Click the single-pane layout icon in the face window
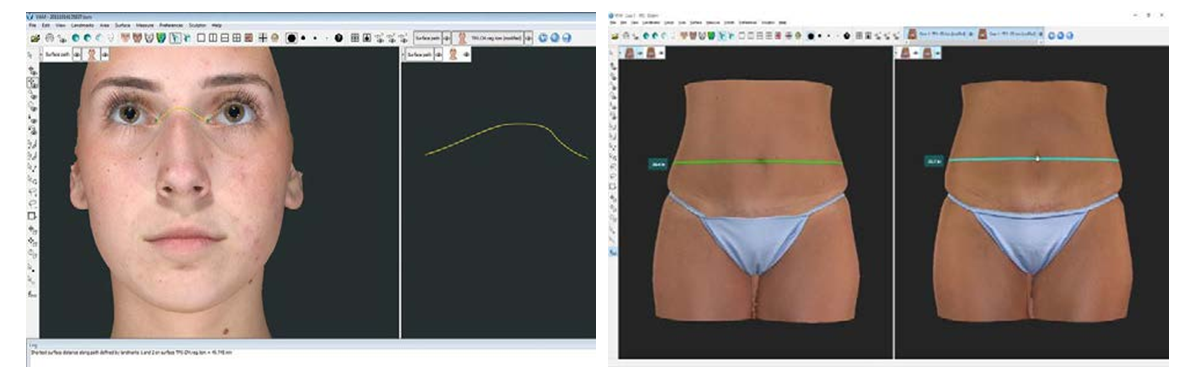This screenshot has width=1204, height=381. point(201,38)
